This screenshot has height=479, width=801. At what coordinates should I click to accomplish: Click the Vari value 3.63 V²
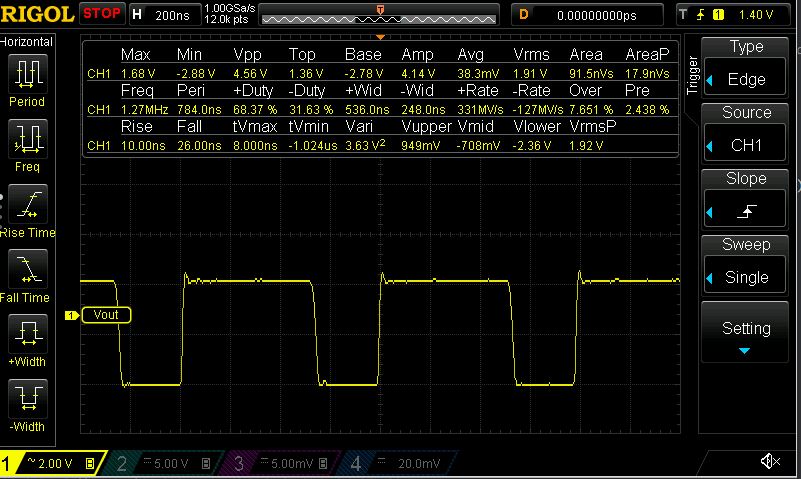[x=365, y=145]
